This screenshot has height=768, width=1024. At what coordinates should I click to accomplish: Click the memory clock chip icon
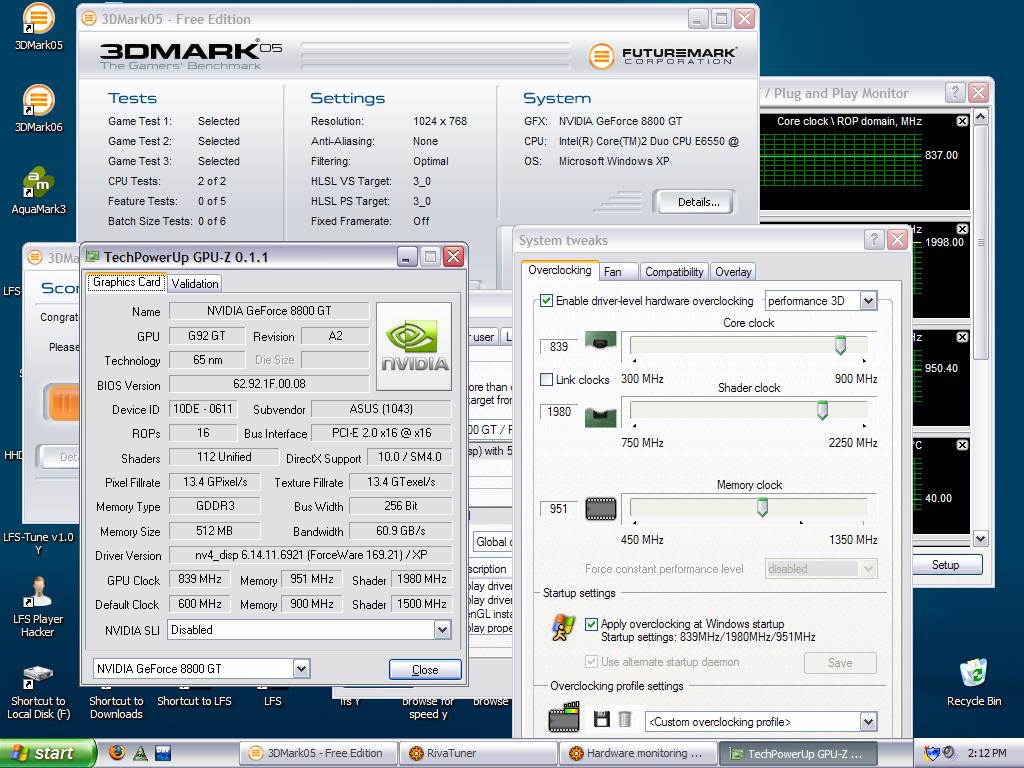[601, 509]
